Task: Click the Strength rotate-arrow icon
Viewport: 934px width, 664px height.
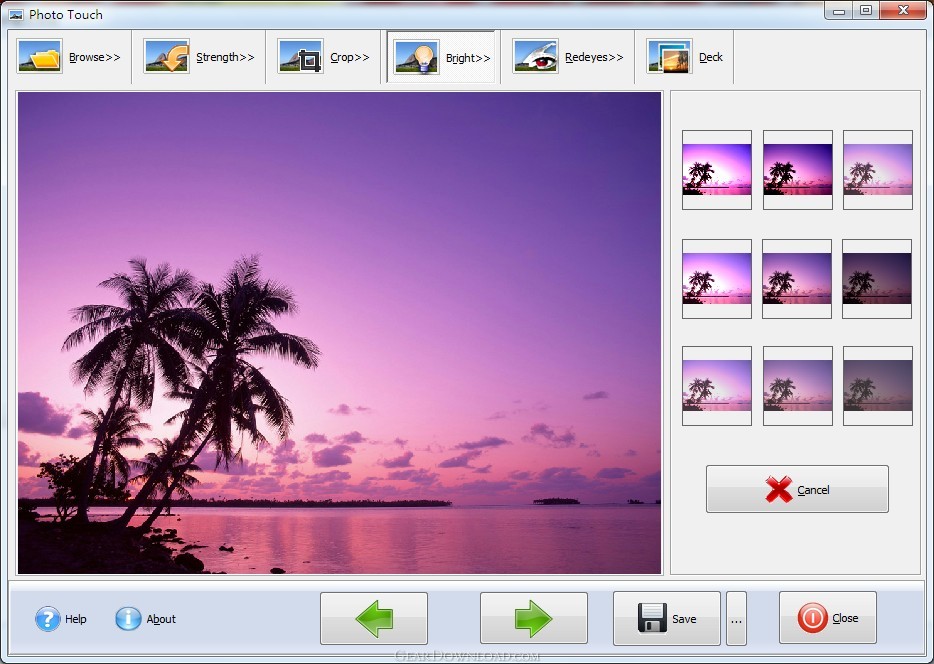Action: (167, 57)
